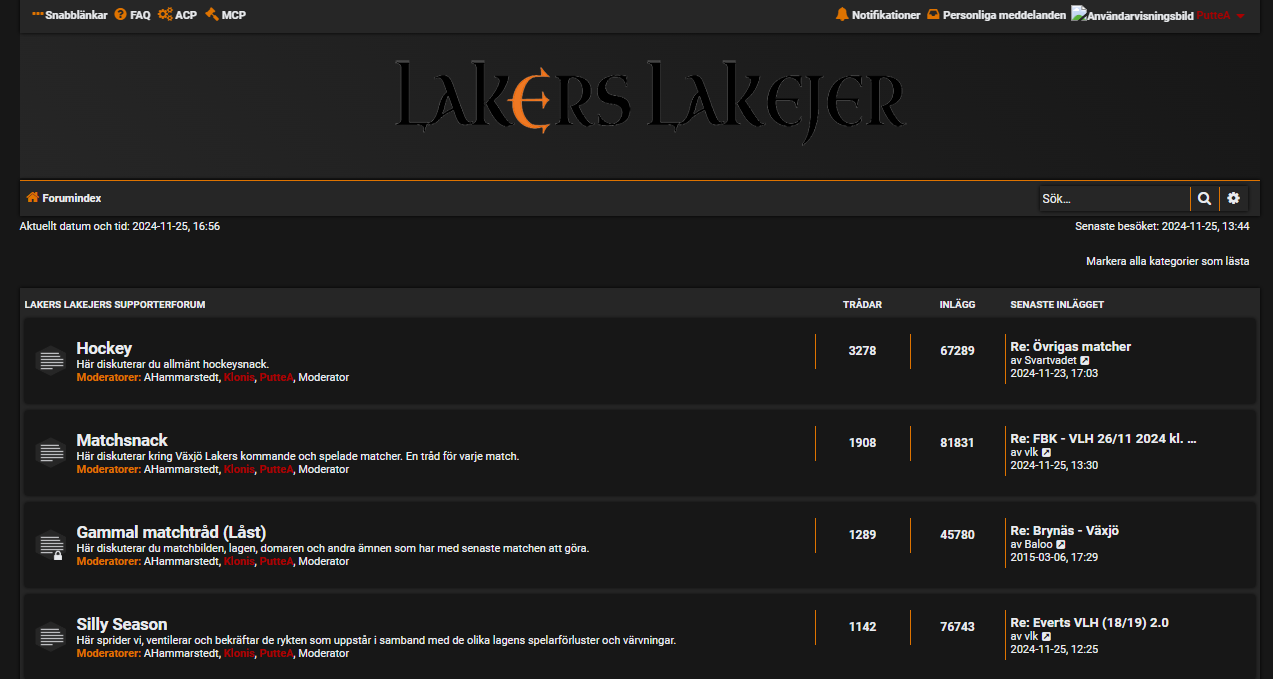Open Lakers Lakejers Supporterforum category heading
This screenshot has height=679, width=1273.
[115, 304]
